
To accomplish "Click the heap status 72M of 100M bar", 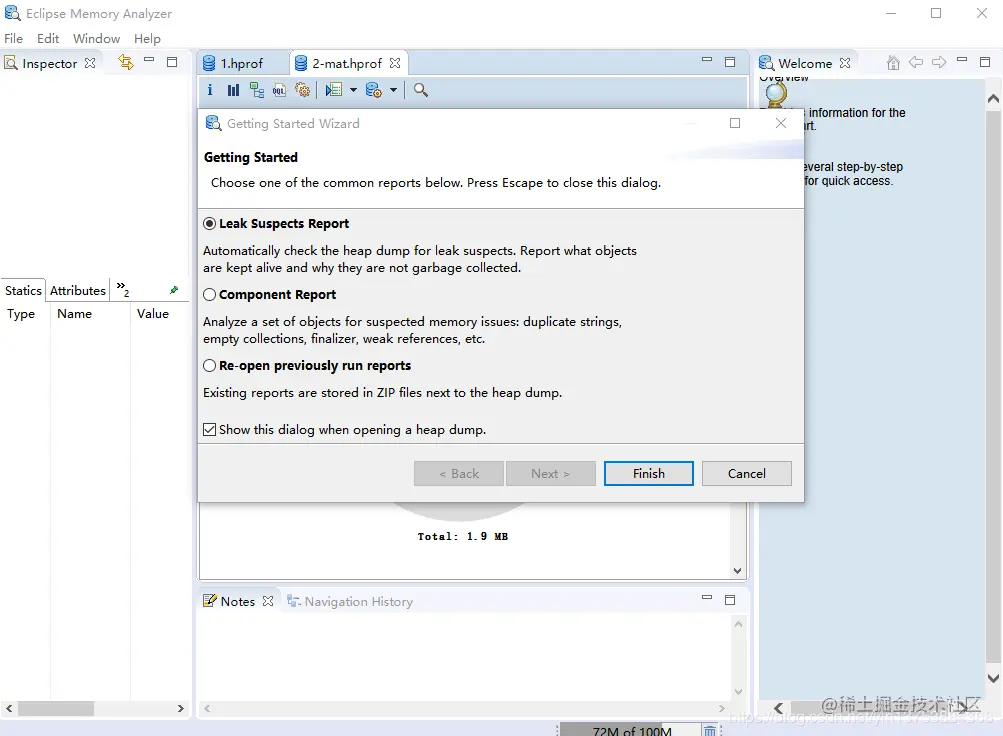I will click(631, 730).
